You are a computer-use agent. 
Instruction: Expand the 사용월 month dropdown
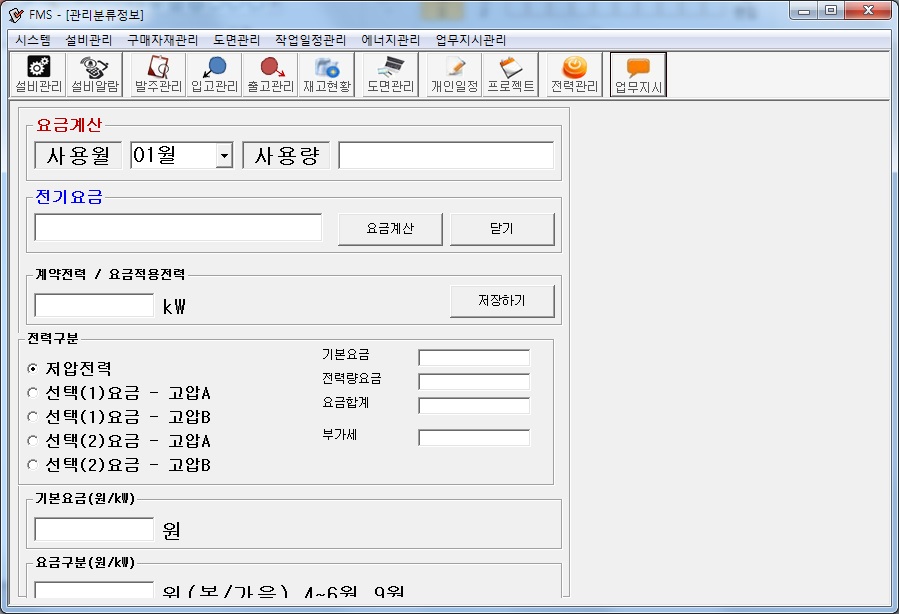pos(224,156)
